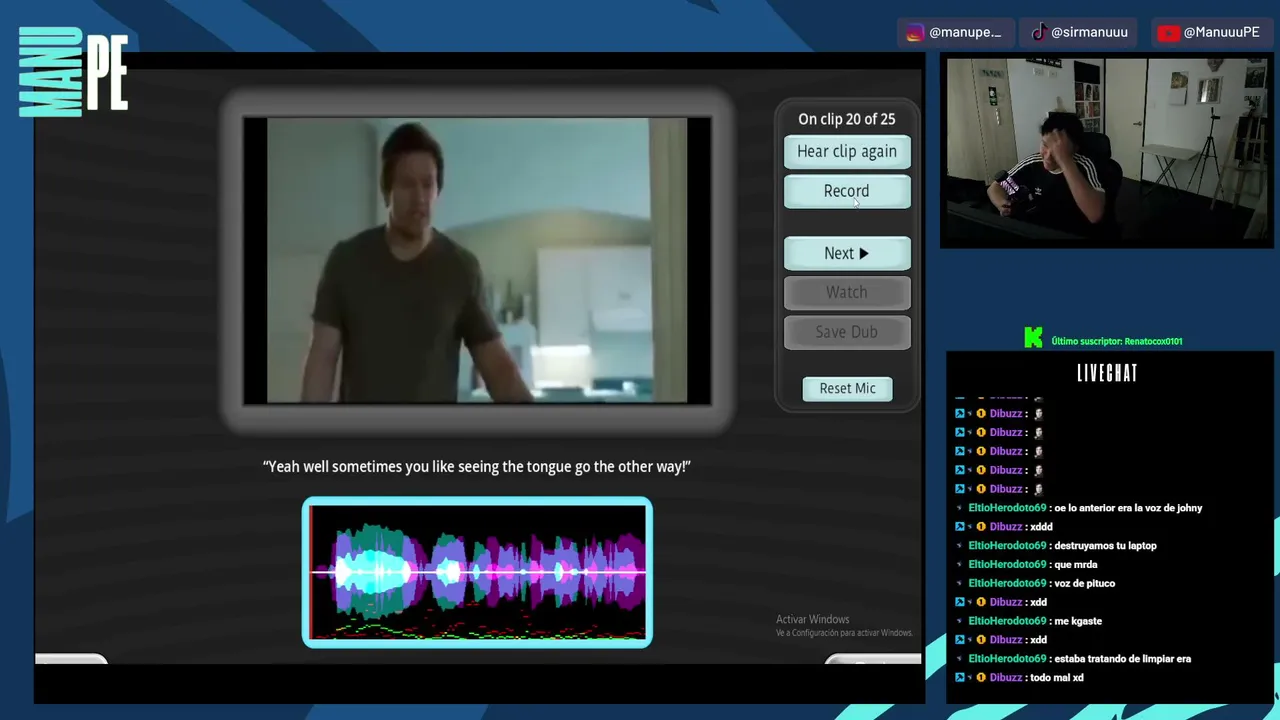1280x720 pixels.
Task: Click the LIVECHAT heading
Action: 1107,374
